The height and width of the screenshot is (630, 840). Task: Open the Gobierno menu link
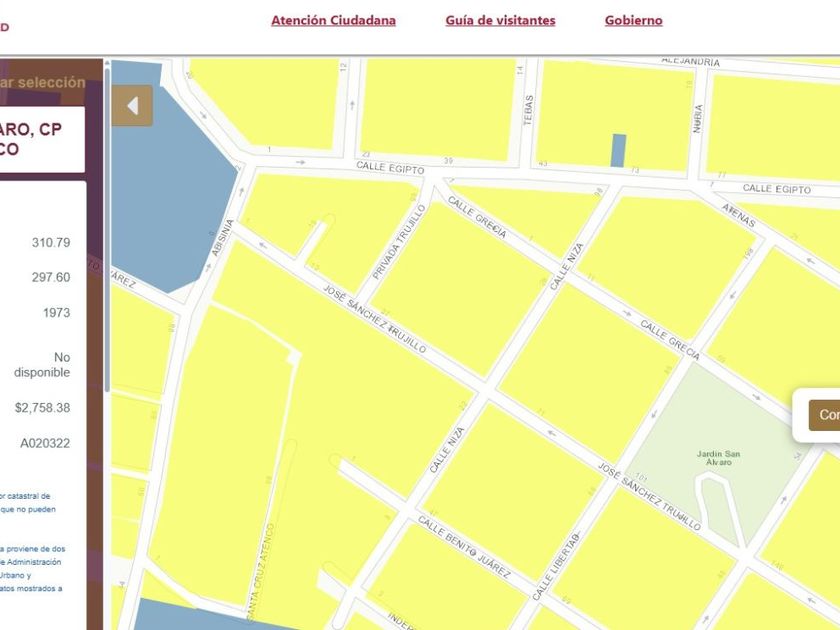click(634, 20)
